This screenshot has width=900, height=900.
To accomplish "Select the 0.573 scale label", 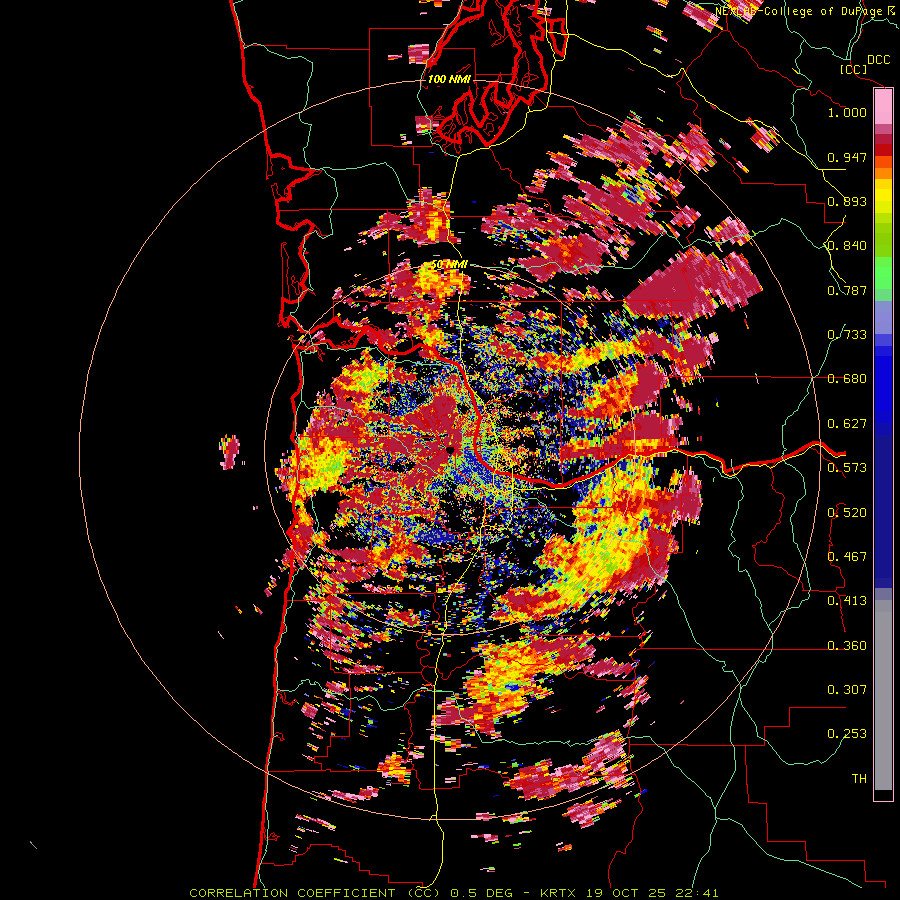I will coord(847,468).
